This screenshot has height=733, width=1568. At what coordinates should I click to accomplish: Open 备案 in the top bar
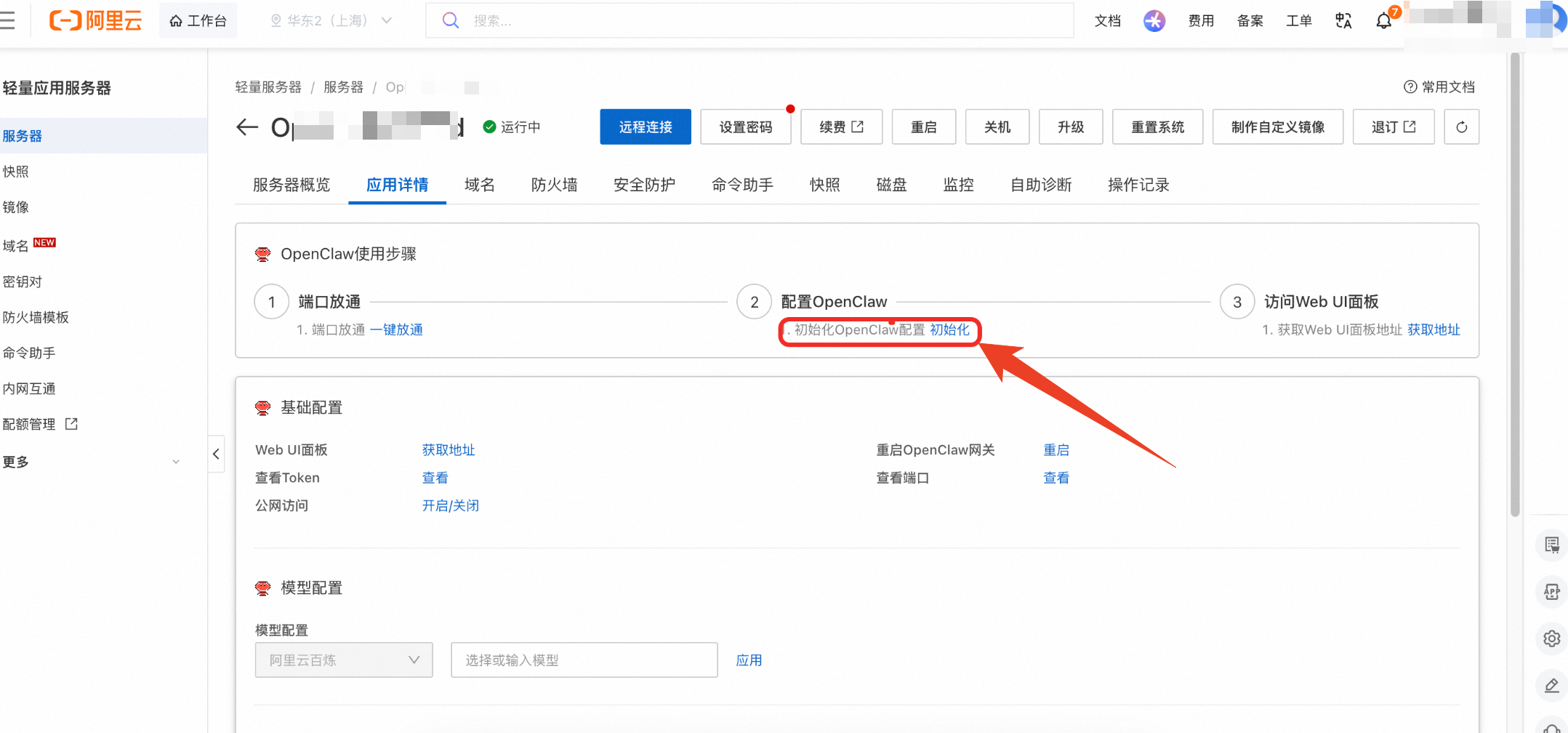[x=1250, y=21]
